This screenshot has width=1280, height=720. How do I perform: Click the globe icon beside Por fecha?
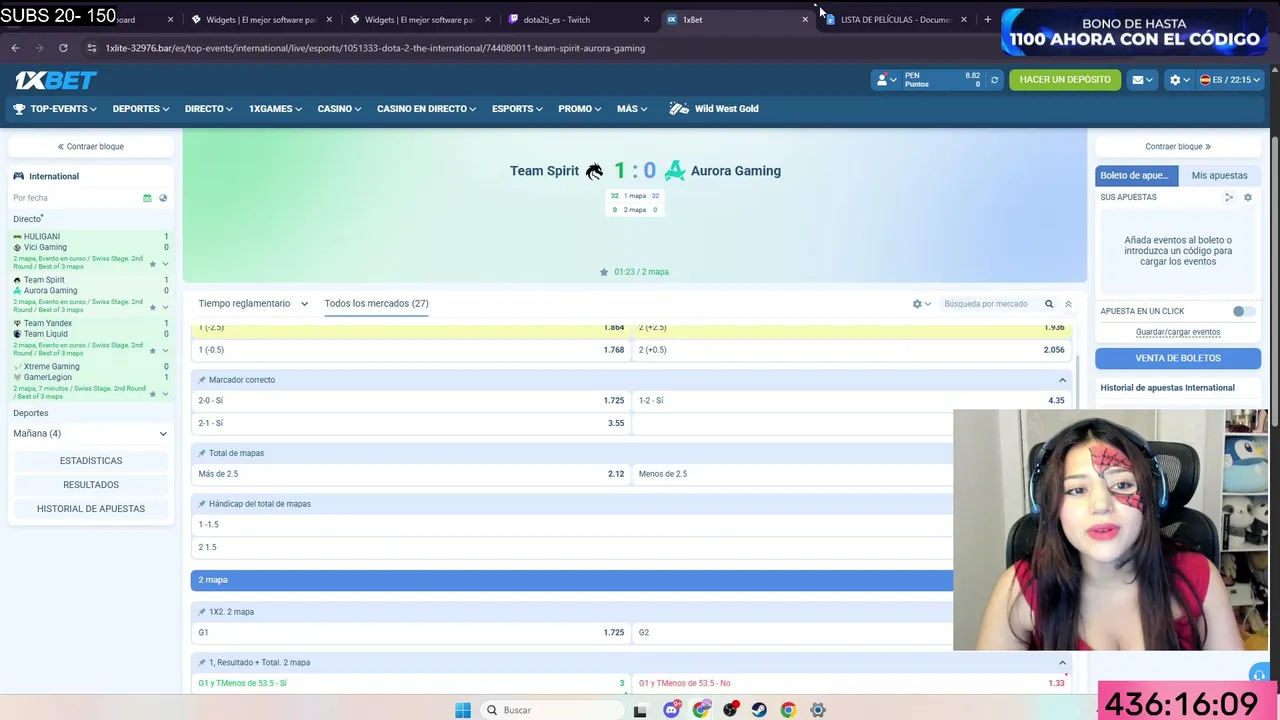163,198
